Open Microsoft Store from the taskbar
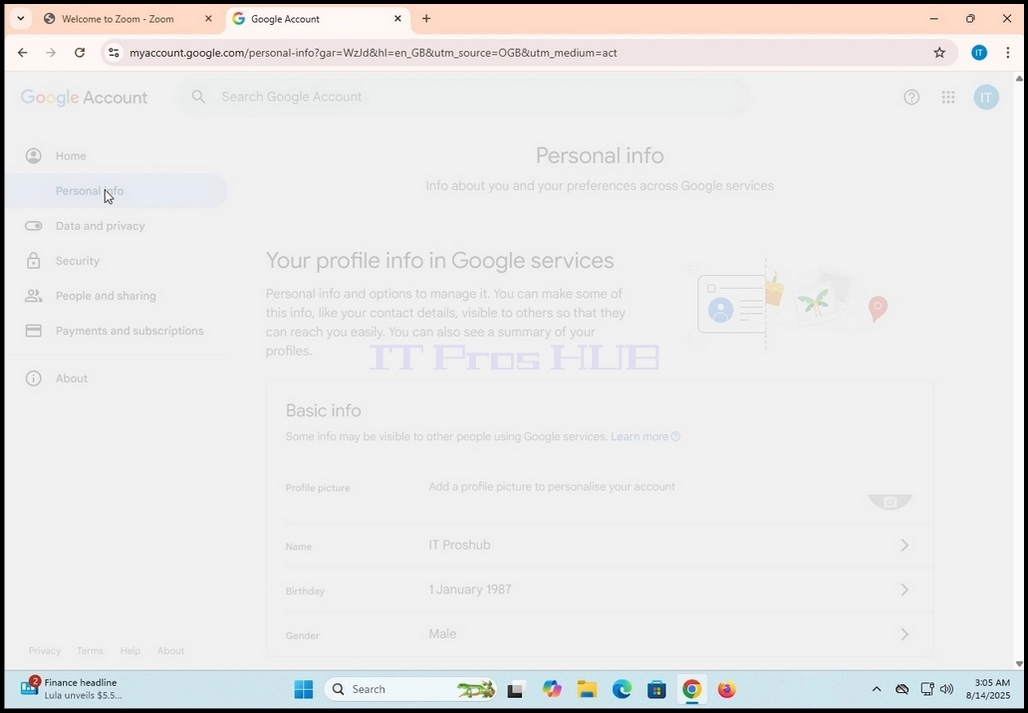This screenshot has width=1028, height=713. (656, 689)
